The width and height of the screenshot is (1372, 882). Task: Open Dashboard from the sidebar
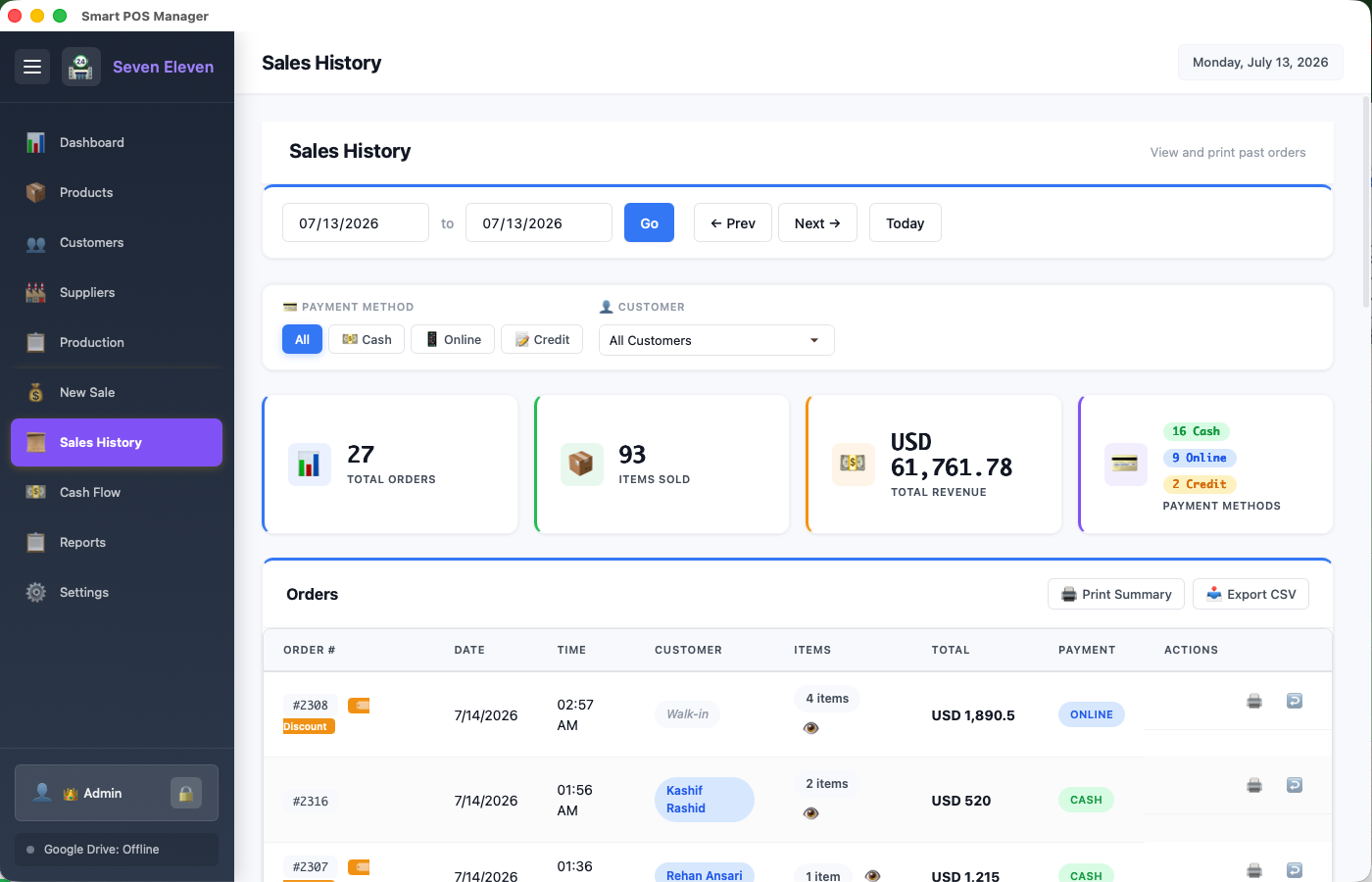click(x=117, y=142)
